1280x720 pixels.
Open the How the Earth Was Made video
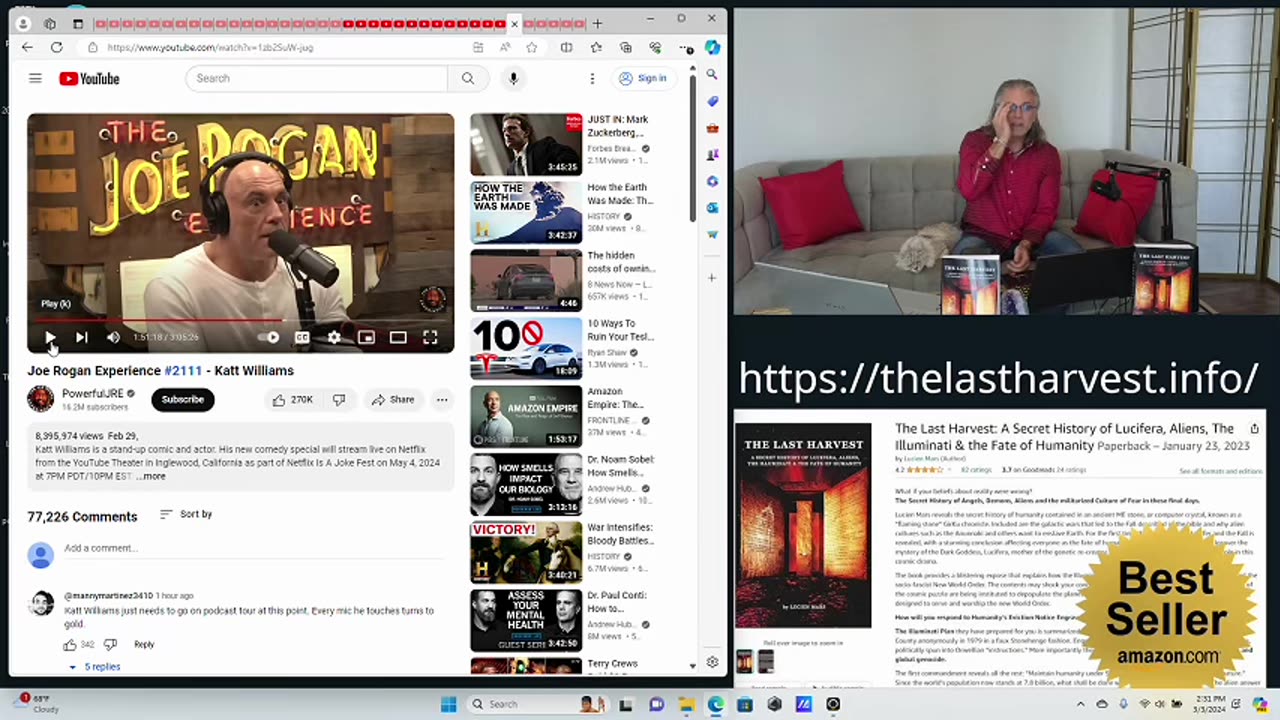pyautogui.click(x=526, y=212)
